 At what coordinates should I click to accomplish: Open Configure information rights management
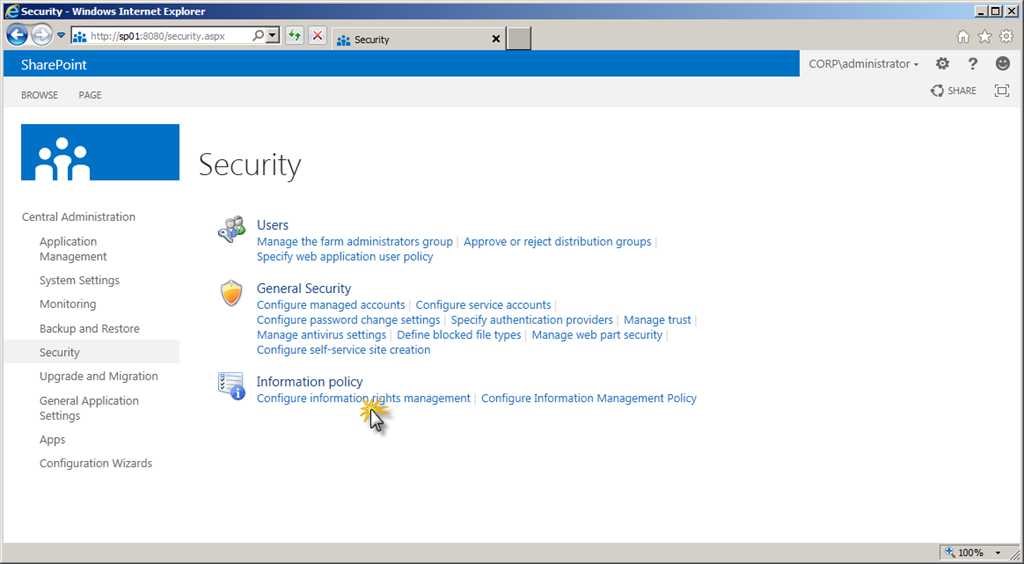pos(363,398)
